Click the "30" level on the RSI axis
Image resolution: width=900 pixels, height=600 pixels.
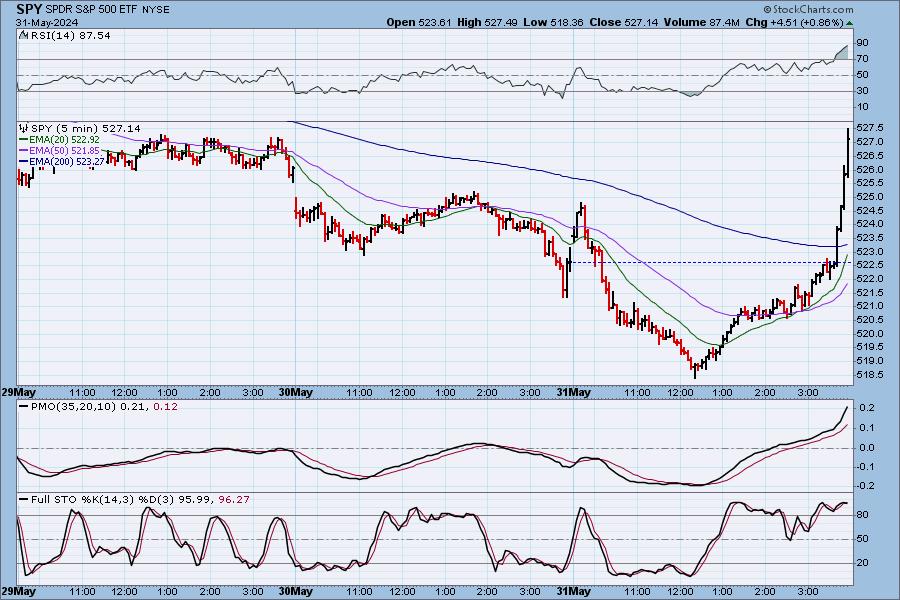click(862, 91)
